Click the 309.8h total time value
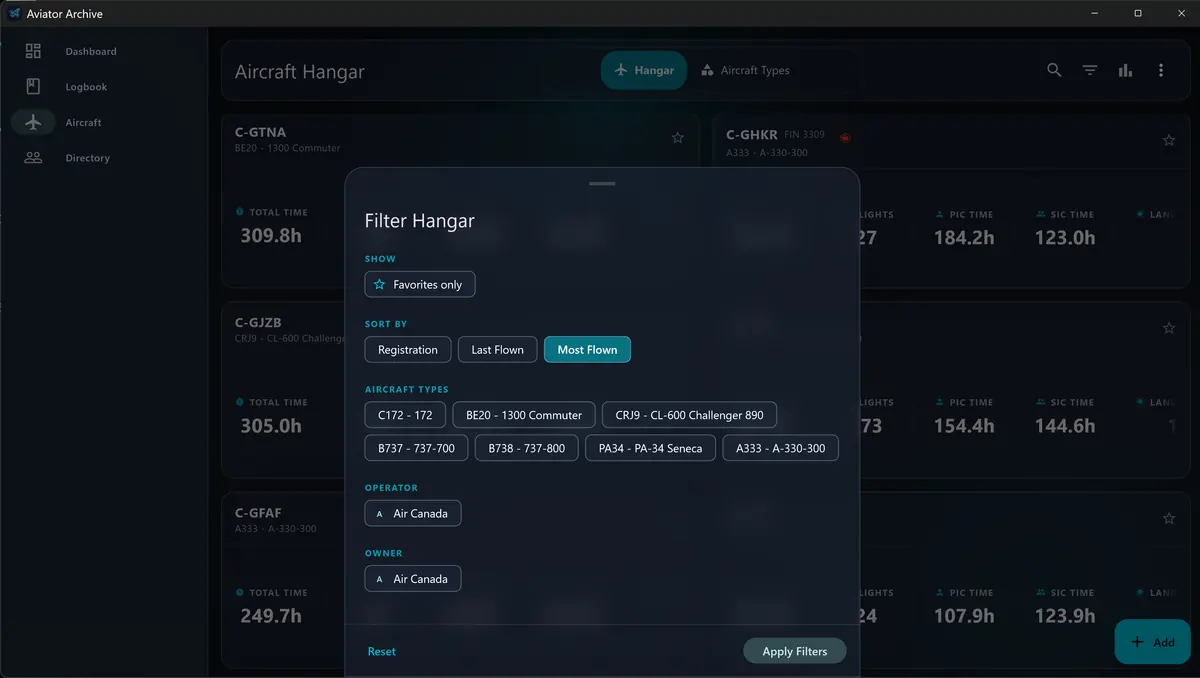 (271, 236)
